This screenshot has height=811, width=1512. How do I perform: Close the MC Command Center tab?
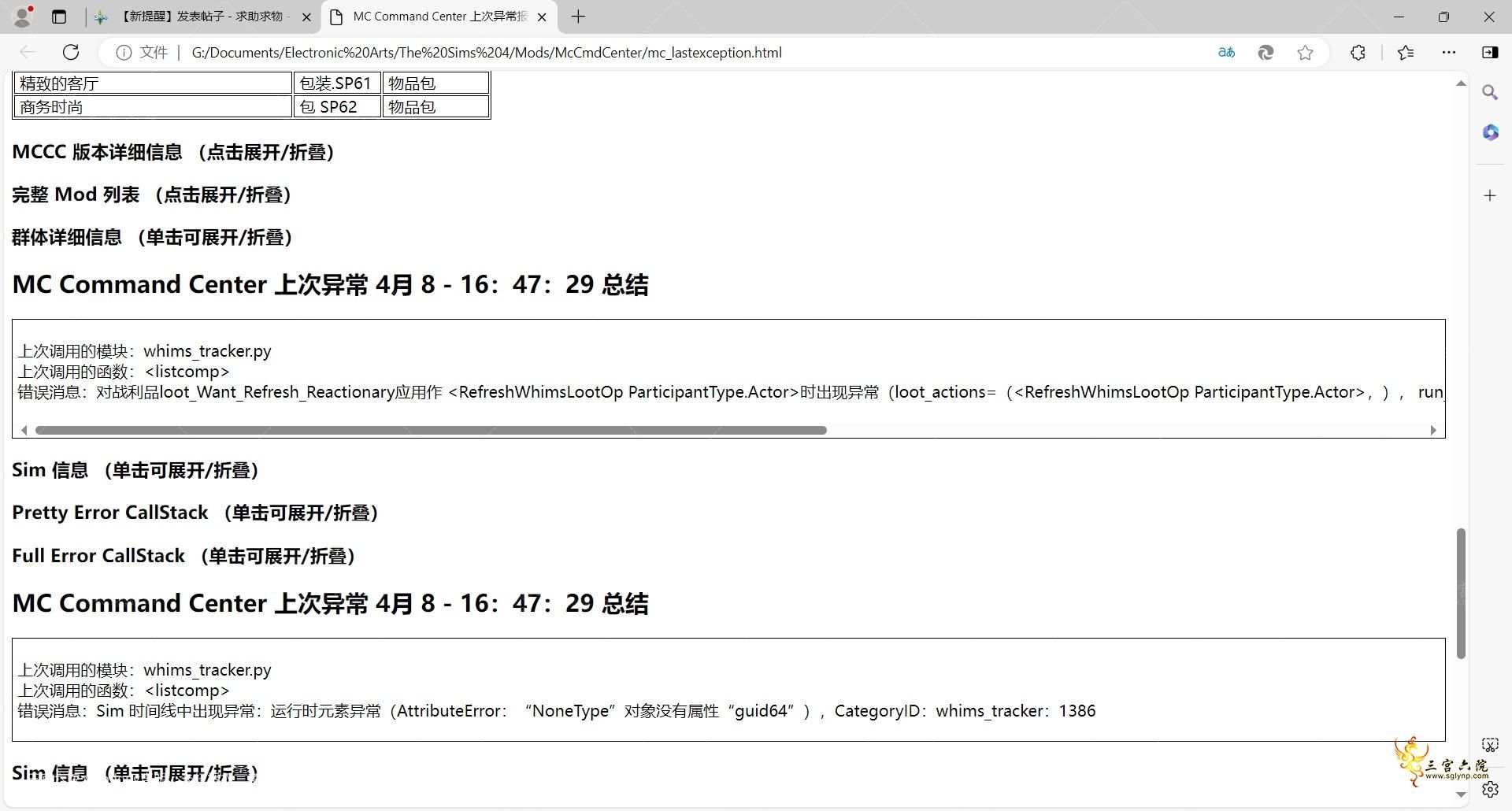point(542,17)
